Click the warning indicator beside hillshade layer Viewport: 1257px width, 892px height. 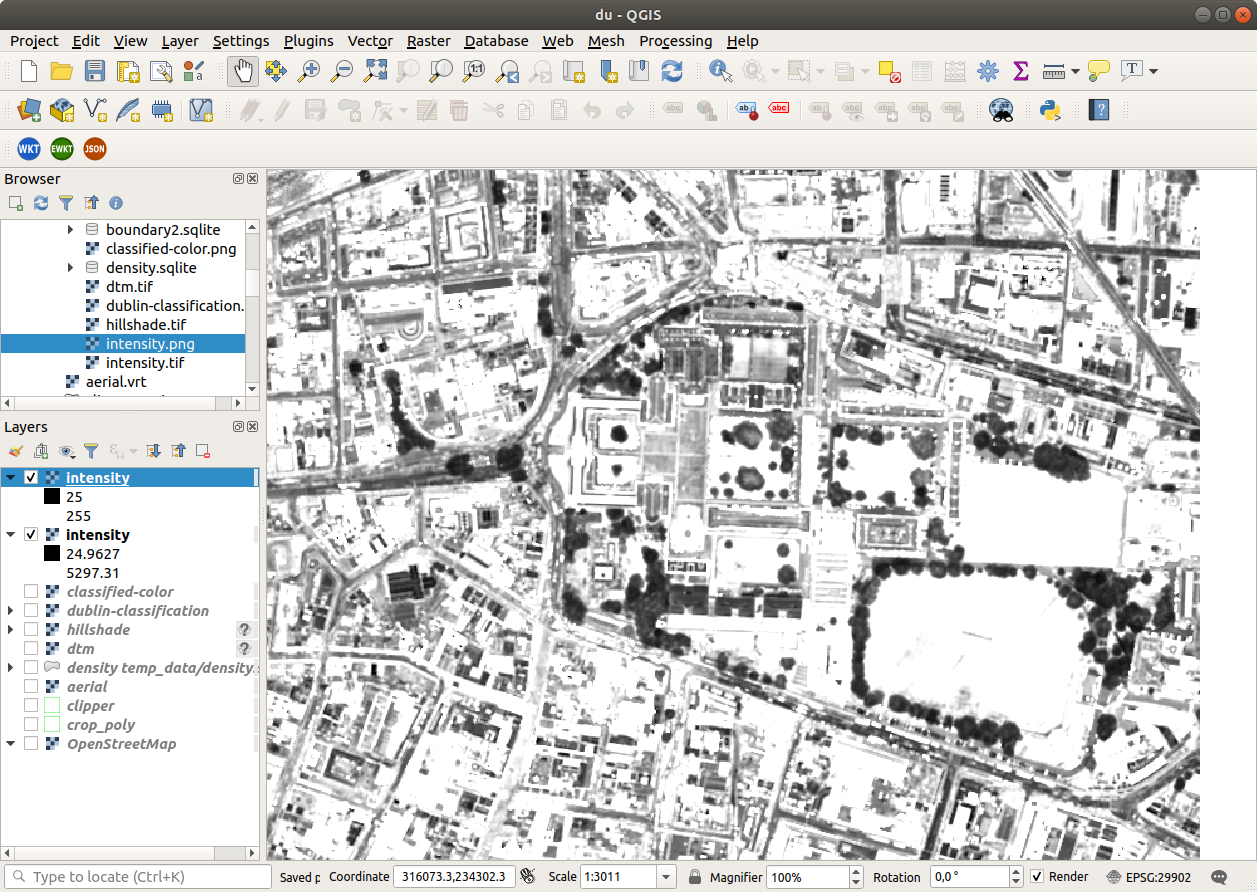click(x=244, y=630)
